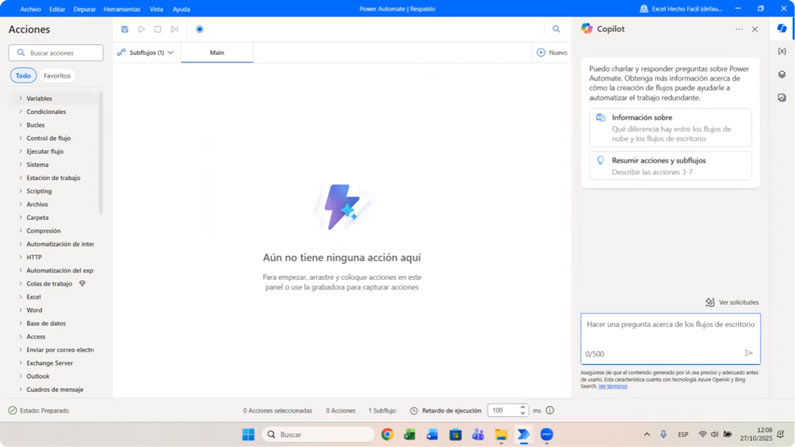Screen dimensions: 795x447
Task: Save the flow with the toolbar icon
Action: point(125,29)
